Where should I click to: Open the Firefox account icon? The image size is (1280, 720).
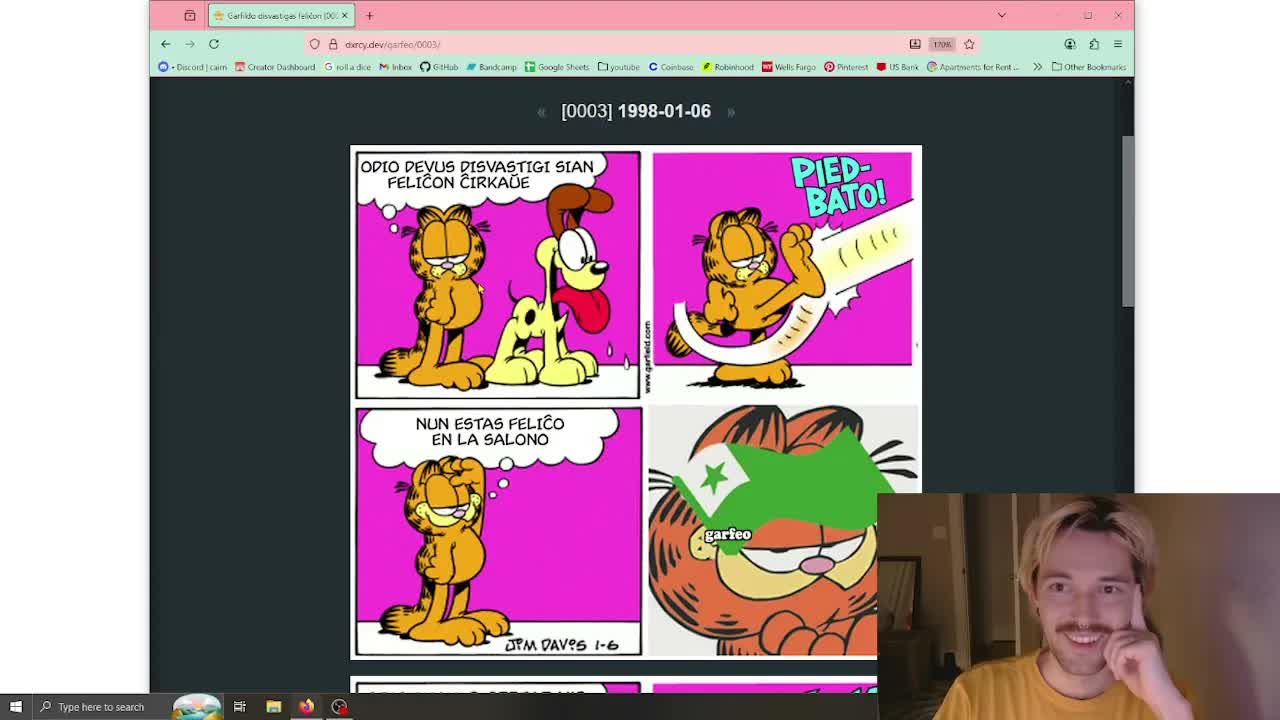[1070, 44]
